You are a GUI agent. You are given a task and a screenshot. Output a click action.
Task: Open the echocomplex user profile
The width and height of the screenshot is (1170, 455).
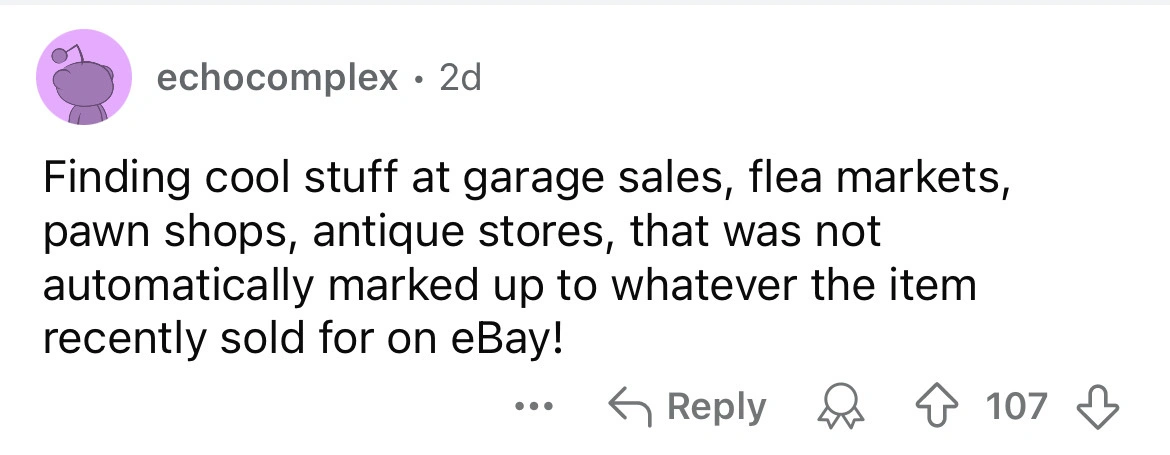click(277, 77)
